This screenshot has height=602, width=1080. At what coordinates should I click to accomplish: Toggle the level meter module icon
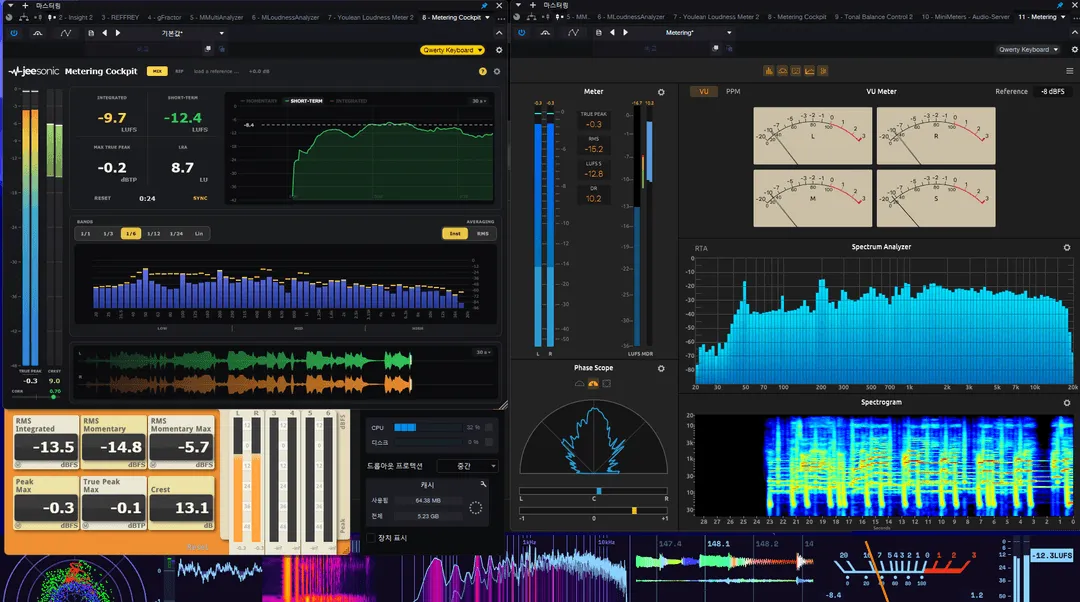(769, 71)
